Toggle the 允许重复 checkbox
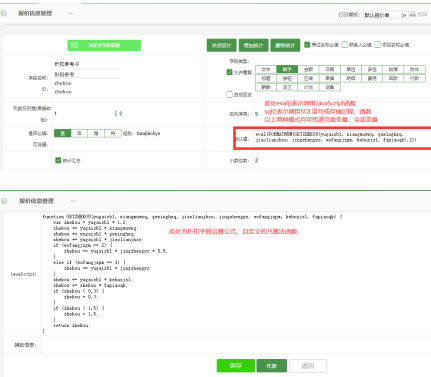The image size is (431, 377). click(x=229, y=72)
